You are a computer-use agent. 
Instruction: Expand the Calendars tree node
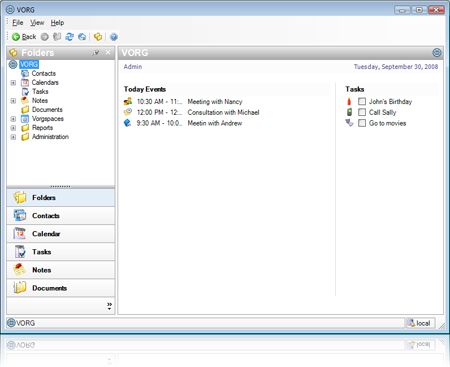[13, 82]
